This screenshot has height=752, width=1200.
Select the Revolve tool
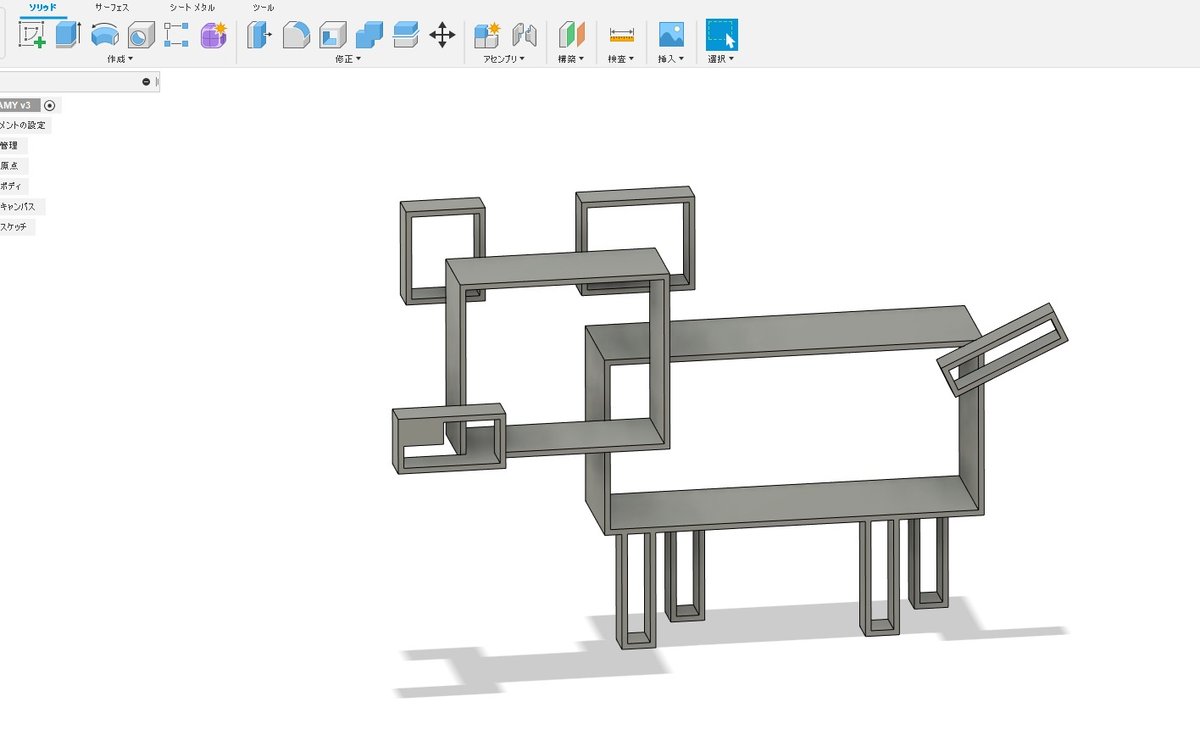pos(104,35)
